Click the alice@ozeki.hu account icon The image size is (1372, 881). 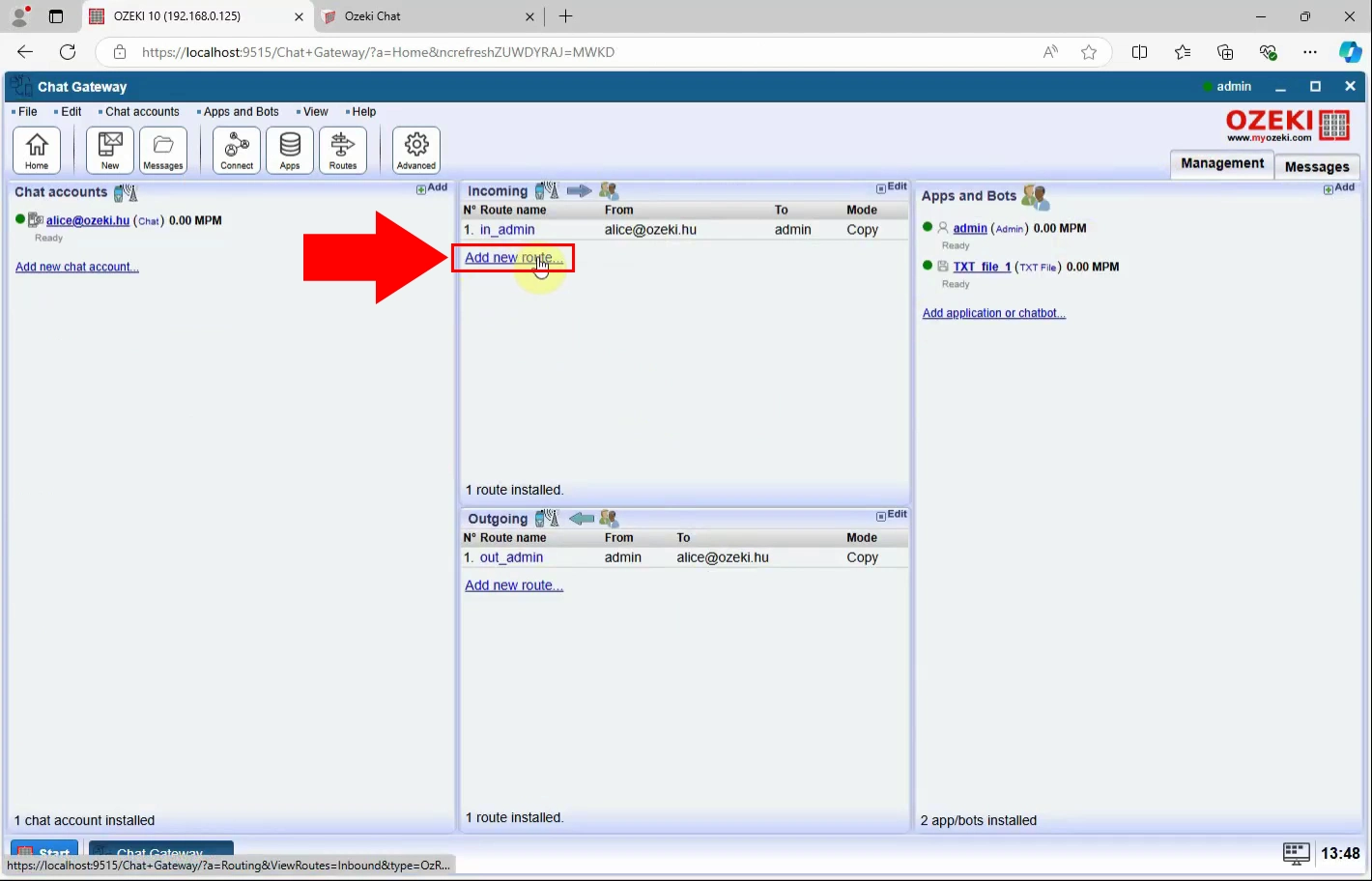click(x=36, y=220)
